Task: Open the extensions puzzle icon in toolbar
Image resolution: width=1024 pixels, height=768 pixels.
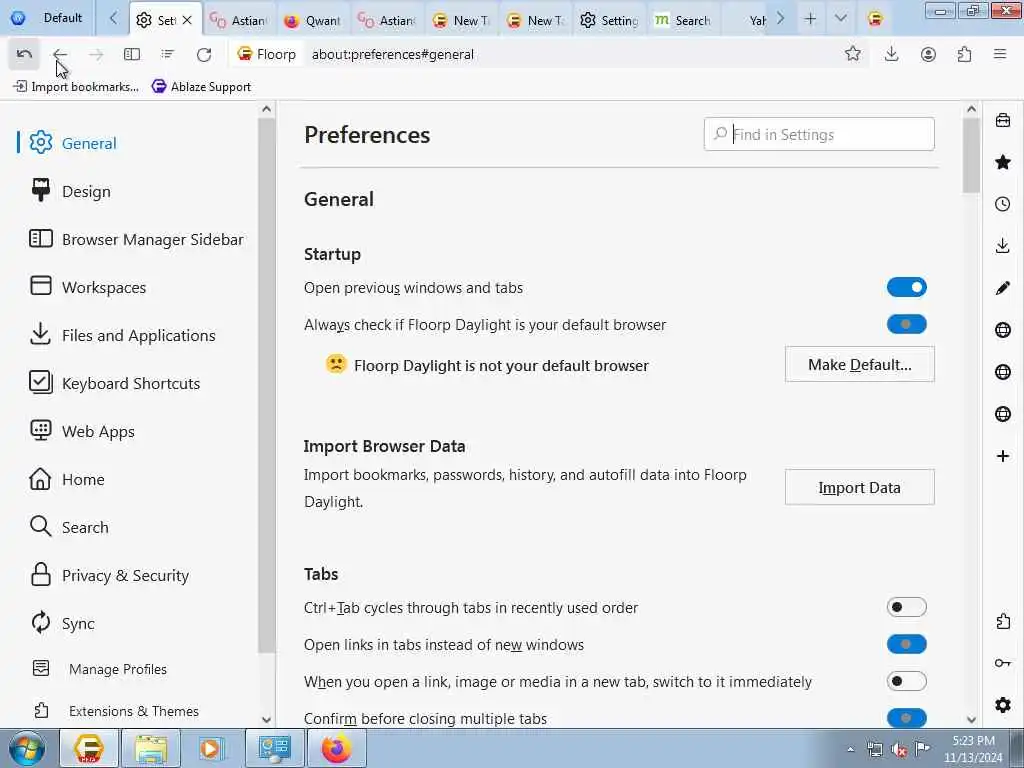Action: coord(965,54)
